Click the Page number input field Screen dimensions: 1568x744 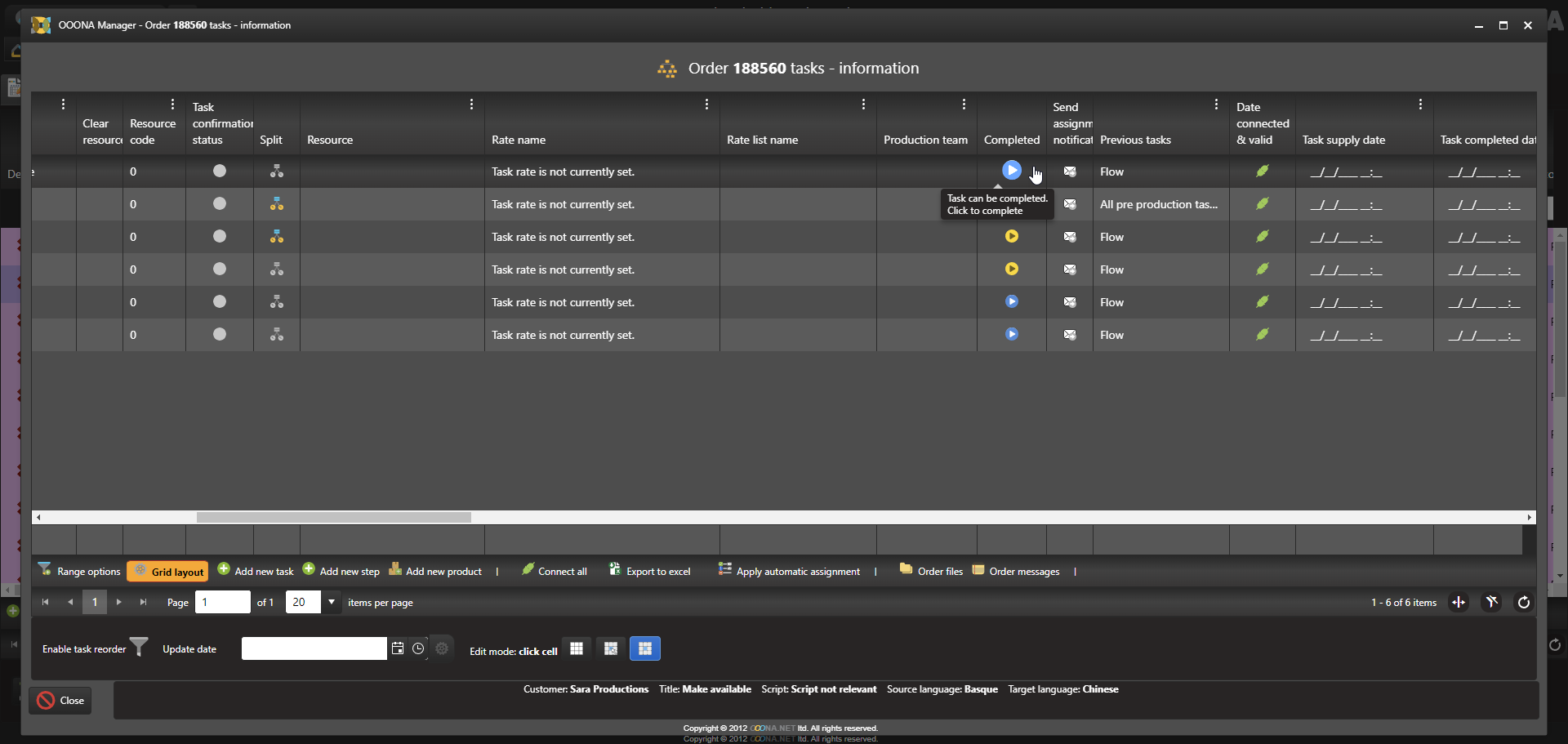coord(222,603)
